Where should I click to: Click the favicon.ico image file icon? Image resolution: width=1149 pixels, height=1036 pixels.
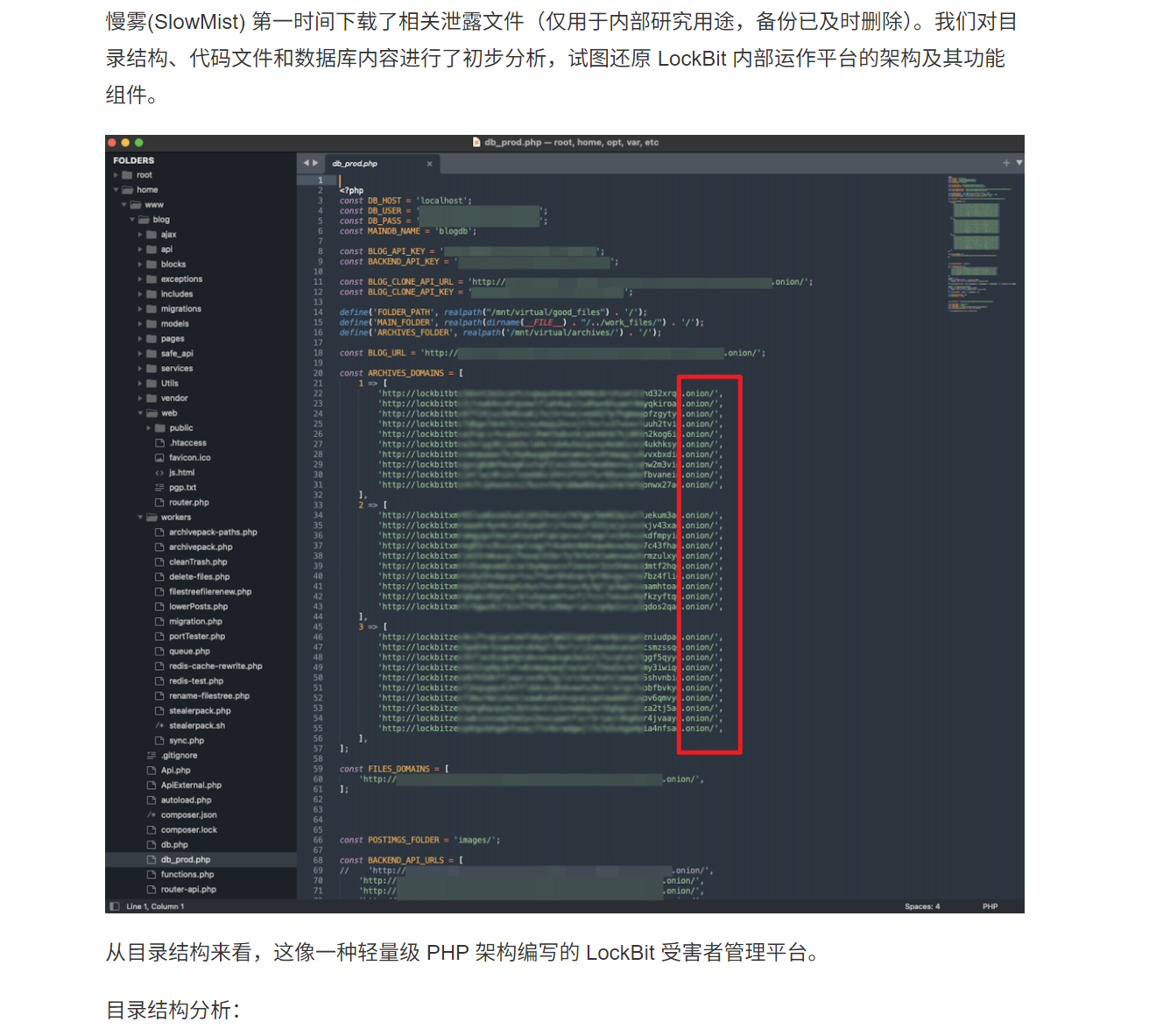[x=159, y=458]
